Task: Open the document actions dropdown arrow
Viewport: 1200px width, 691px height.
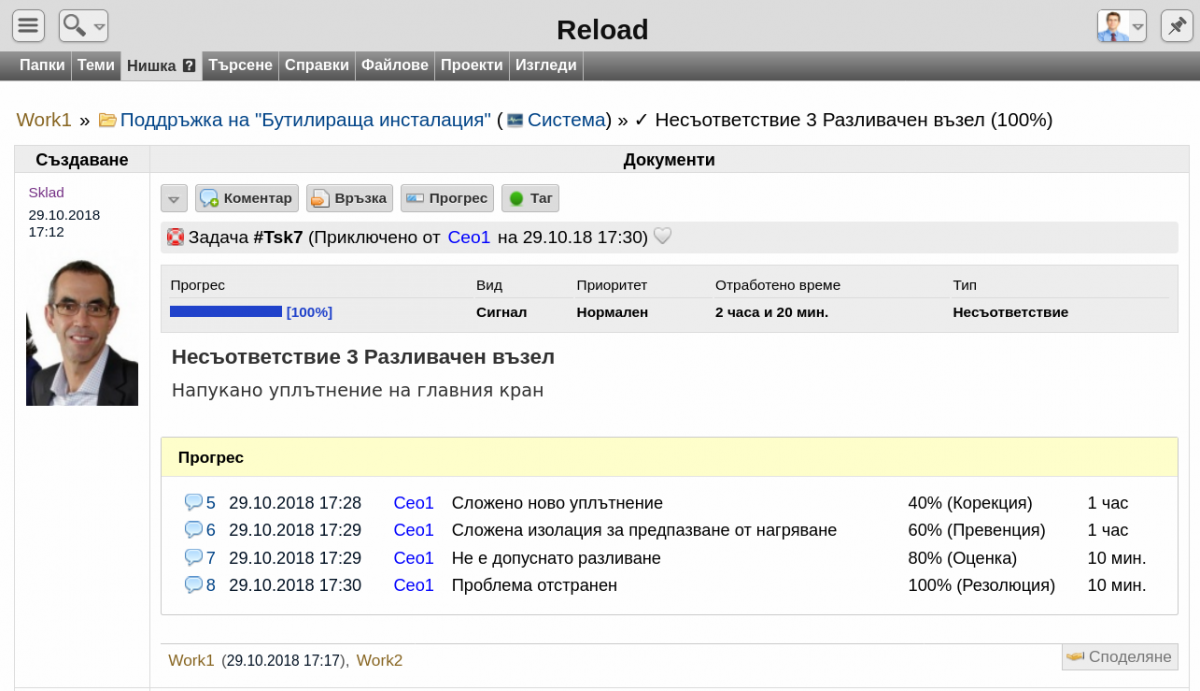Action: 174,199
